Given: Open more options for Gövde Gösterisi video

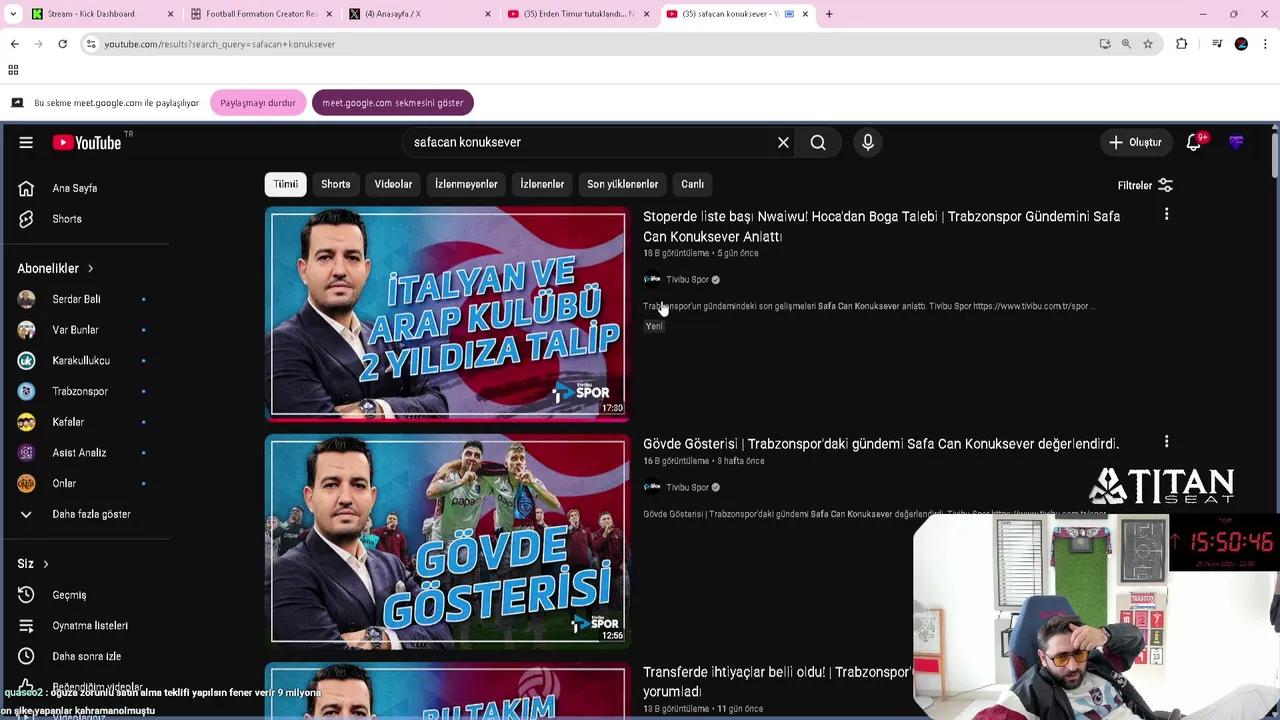Looking at the screenshot, I should pyautogui.click(x=1166, y=442).
